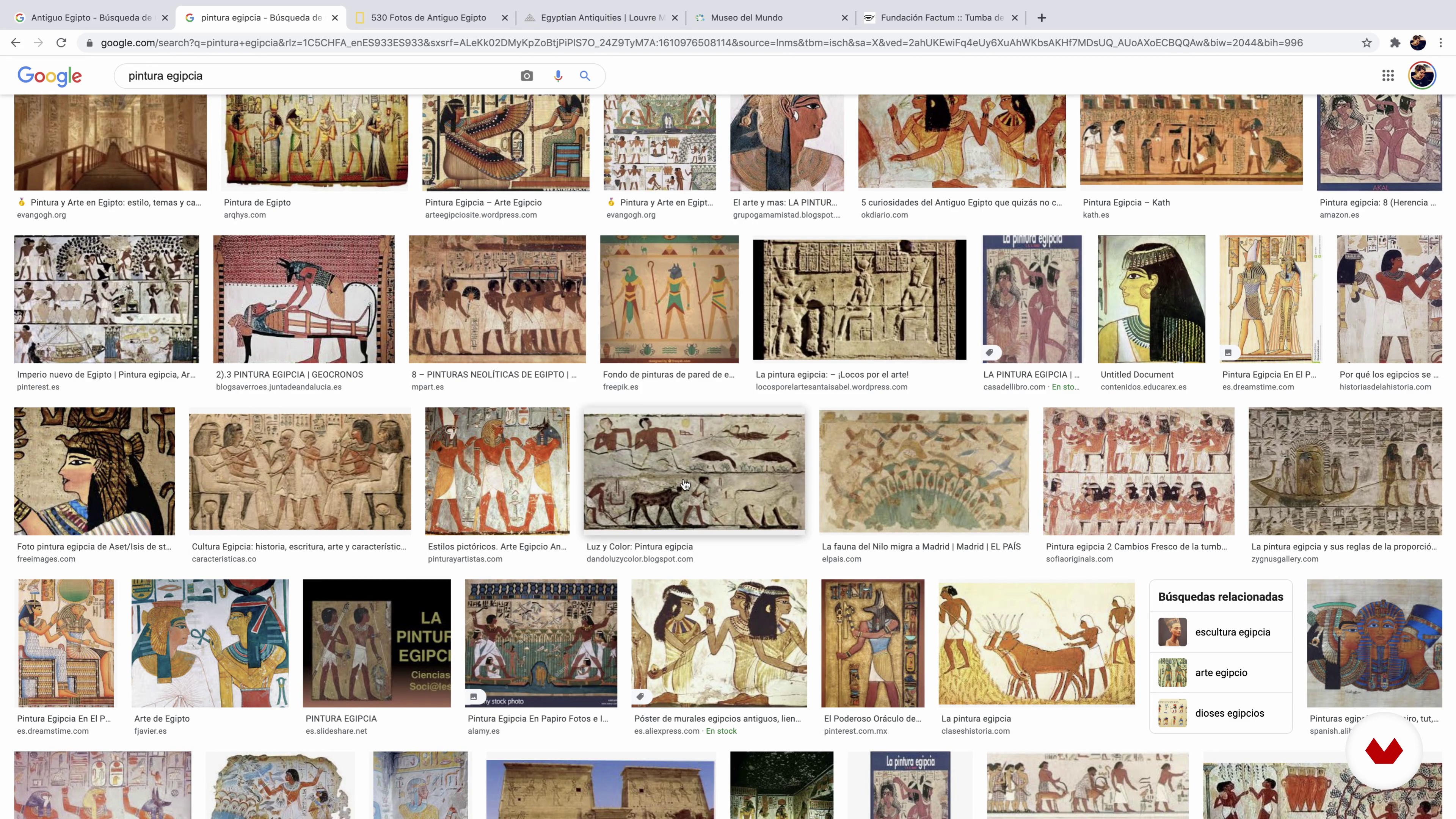Open related search 'arte egipcio'
The image size is (1456, 819).
(1221, 673)
